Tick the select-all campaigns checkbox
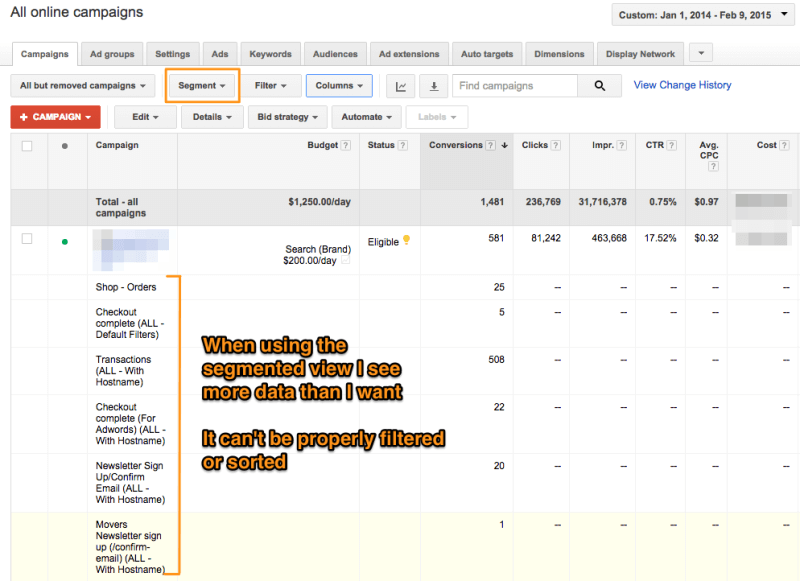Image resolution: width=800 pixels, height=581 pixels. pos(27,146)
